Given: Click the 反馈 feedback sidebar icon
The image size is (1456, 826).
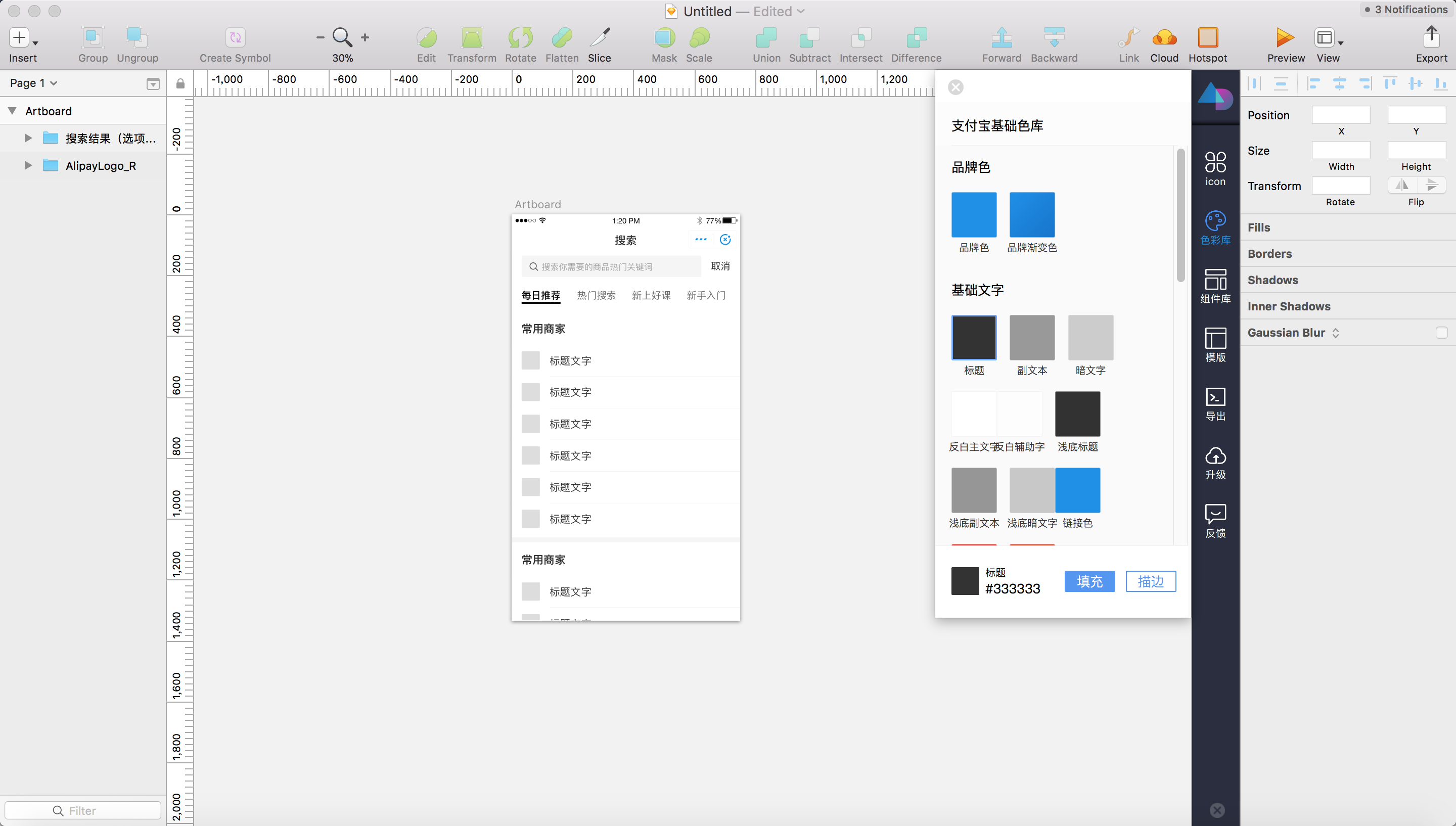Looking at the screenshot, I should tap(1215, 520).
